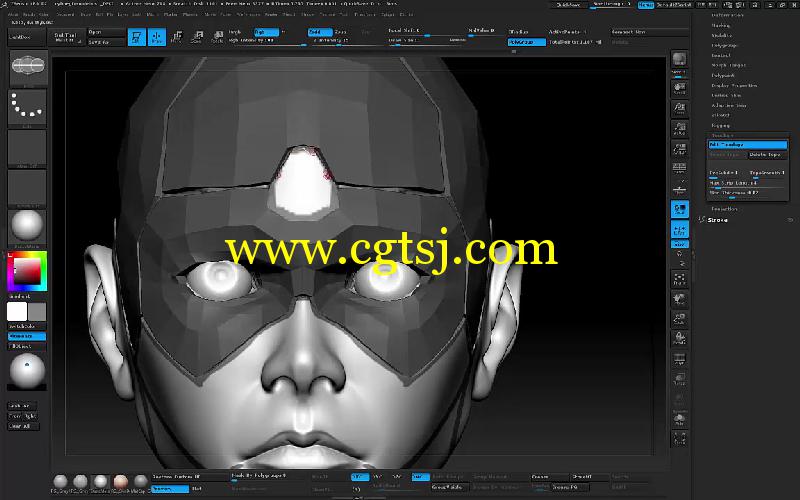
Task: Toggle Edit mode button
Action: click(137, 37)
